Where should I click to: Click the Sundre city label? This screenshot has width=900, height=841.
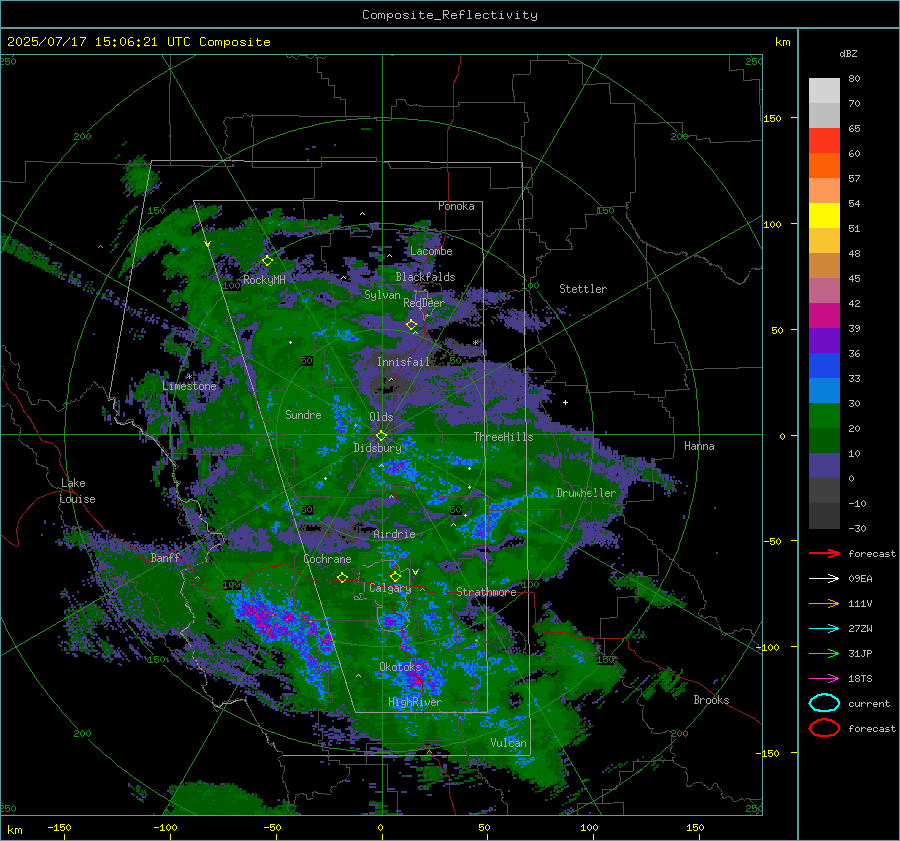303,415
